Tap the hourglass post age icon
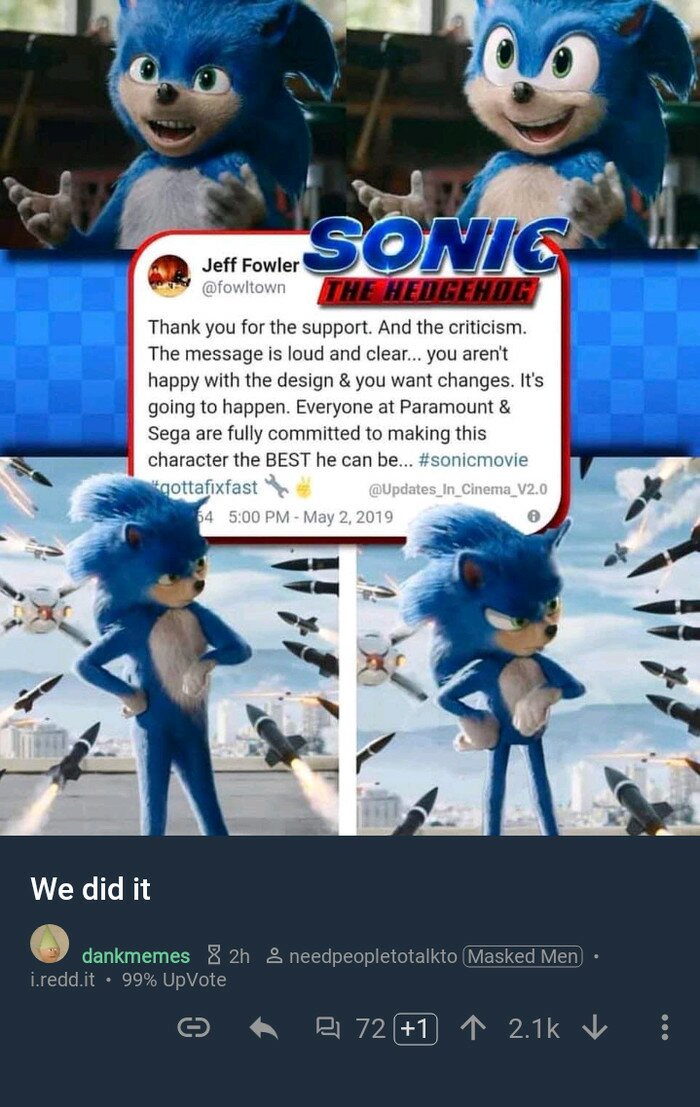Image resolution: width=700 pixels, height=1107 pixels. (214, 956)
